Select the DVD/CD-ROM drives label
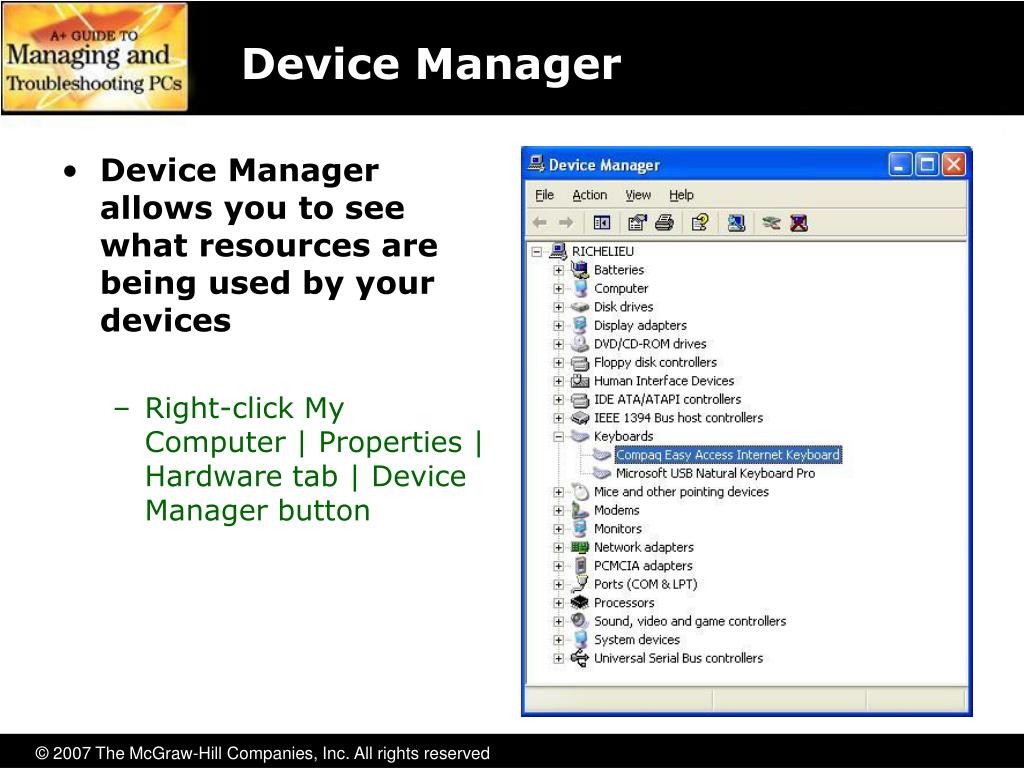The height and width of the screenshot is (768, 1024). [650, 344]
